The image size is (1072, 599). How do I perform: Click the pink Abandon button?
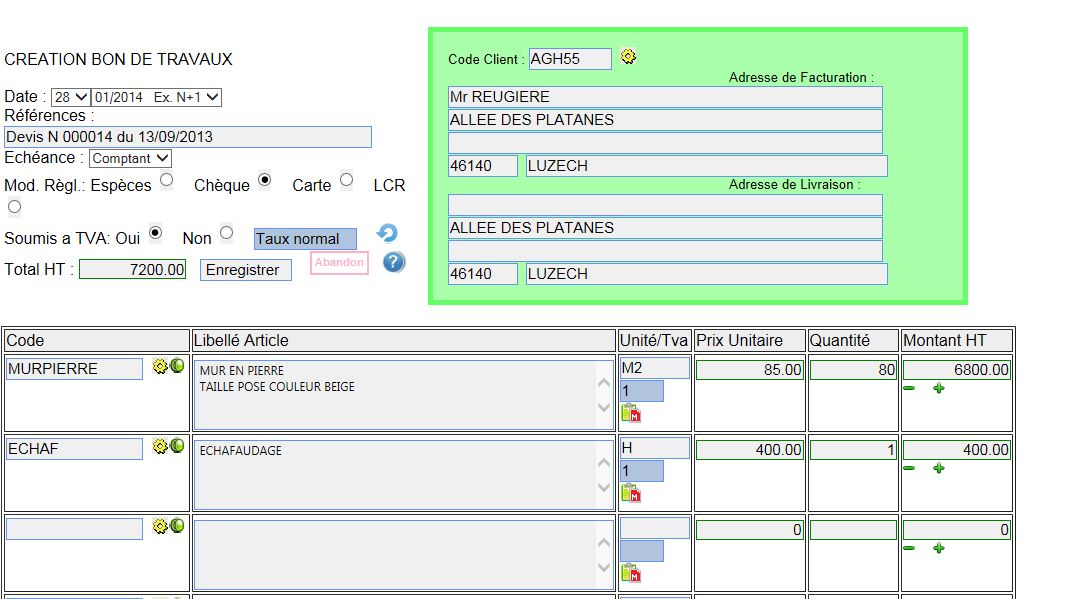(x=339, y=263)
